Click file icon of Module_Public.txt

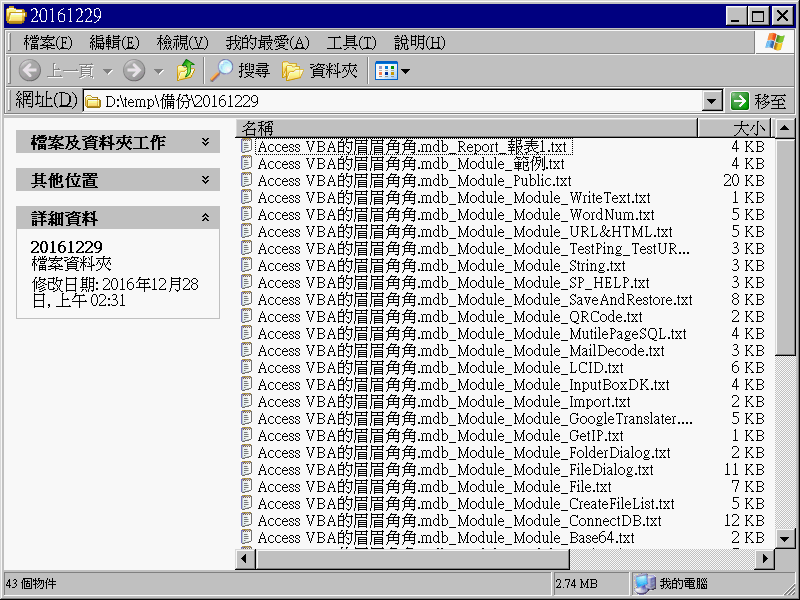[246, 181]
